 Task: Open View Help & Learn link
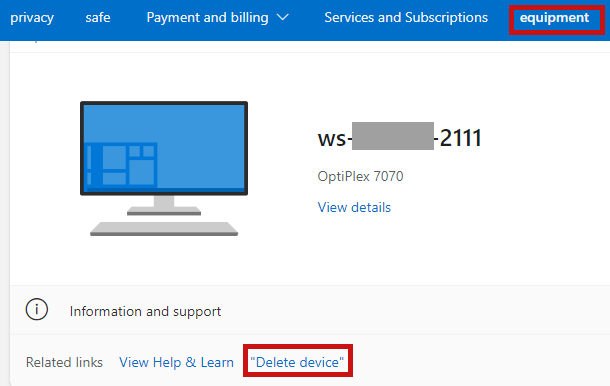[x=176, y=362]
